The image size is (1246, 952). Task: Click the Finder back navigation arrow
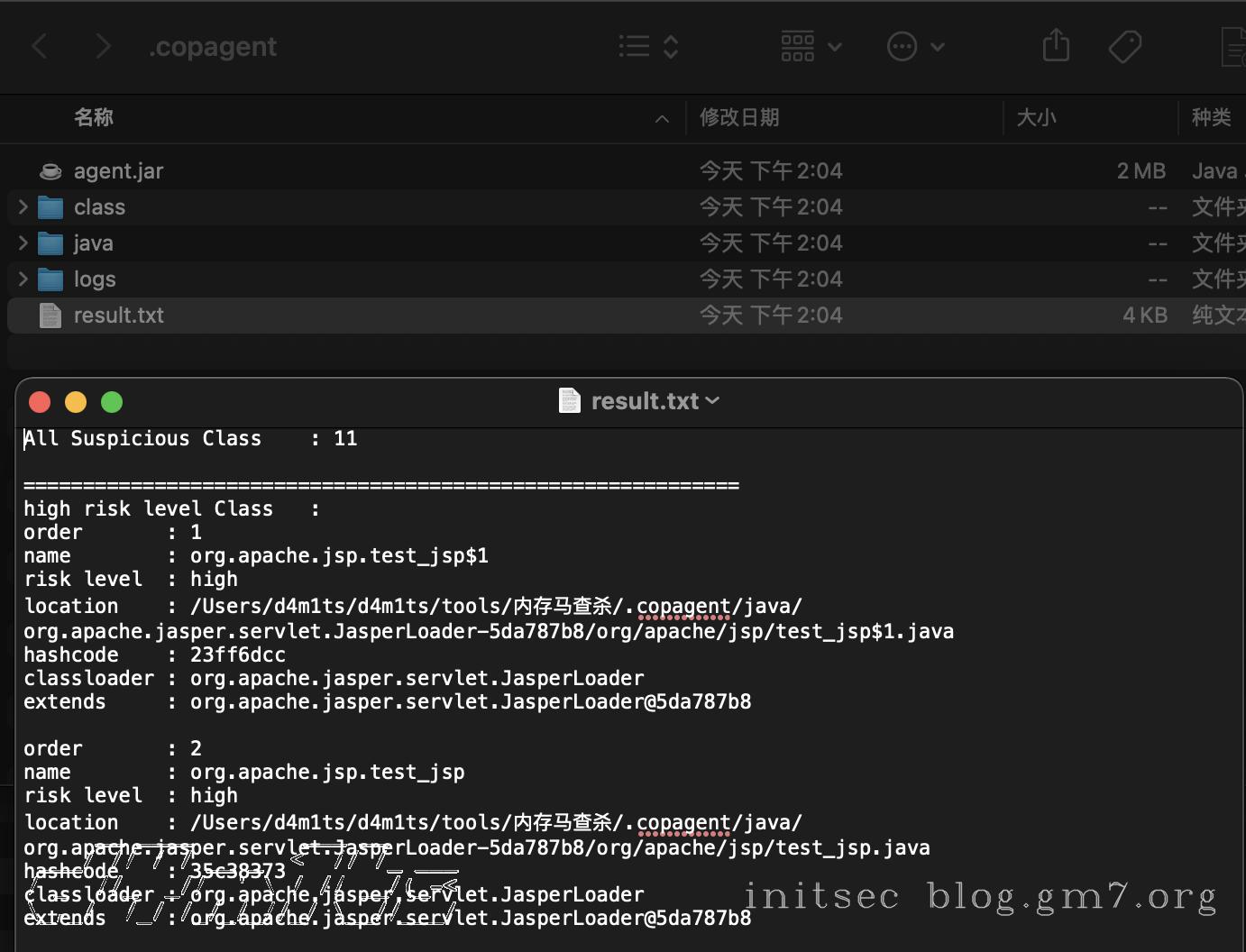pyautogui.click(x=40, y=46)
